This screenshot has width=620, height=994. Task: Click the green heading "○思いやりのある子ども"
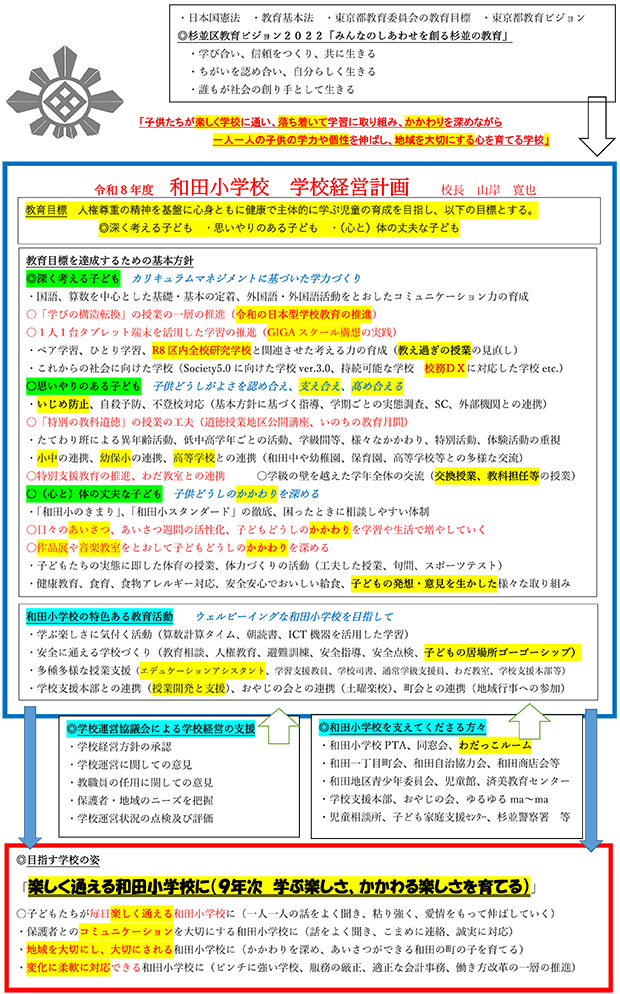(x=83, y=385)
